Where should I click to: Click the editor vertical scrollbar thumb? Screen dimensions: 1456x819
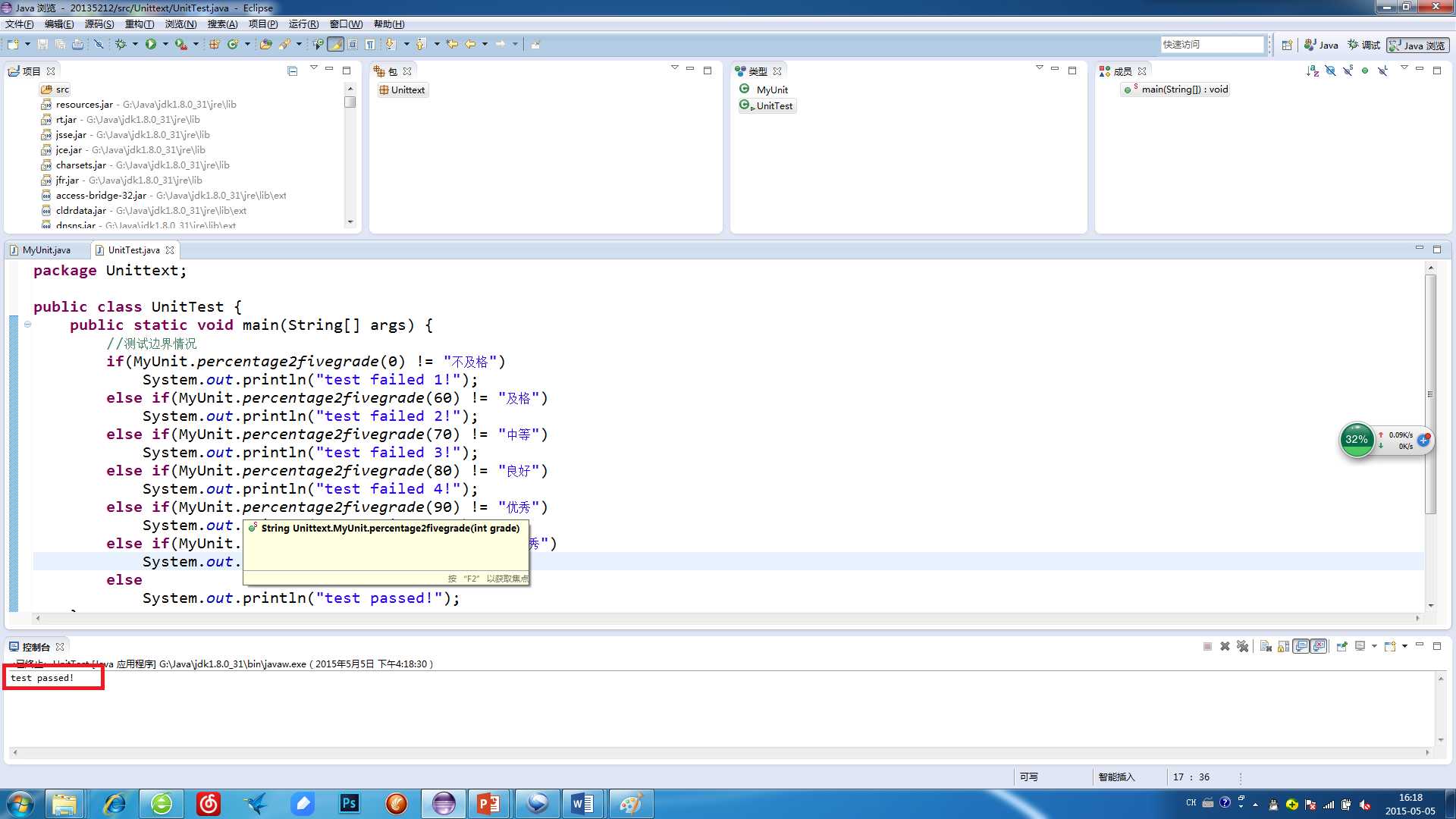1430,394
